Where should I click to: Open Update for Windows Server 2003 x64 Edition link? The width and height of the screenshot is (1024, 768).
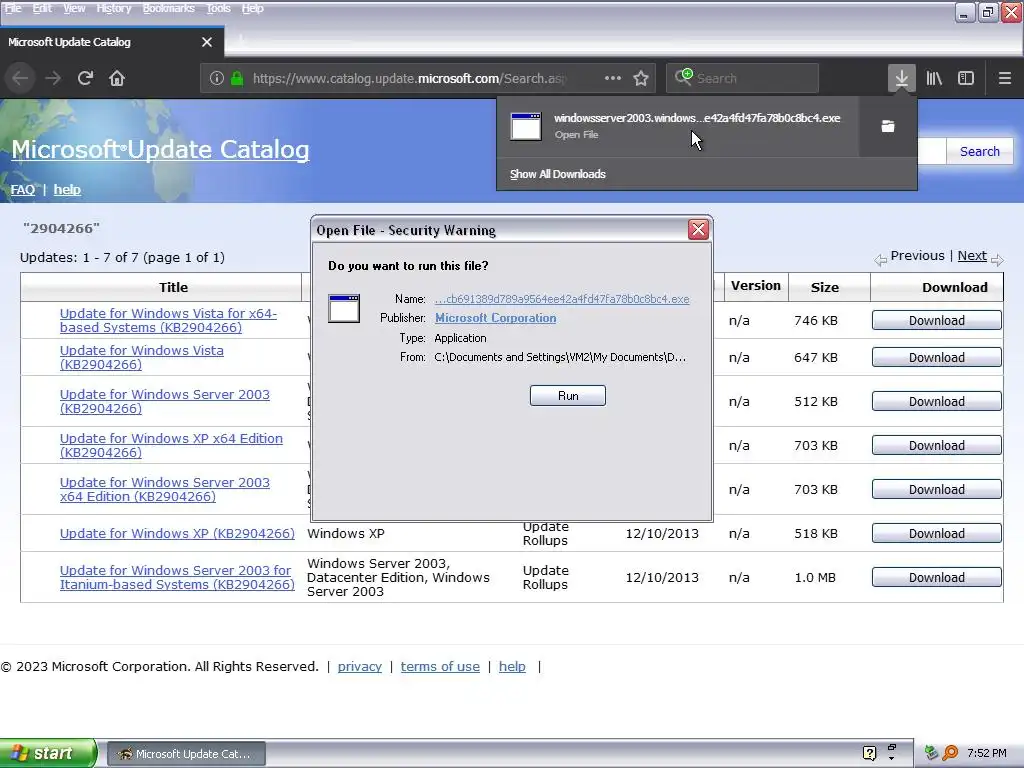click(165, 489)
